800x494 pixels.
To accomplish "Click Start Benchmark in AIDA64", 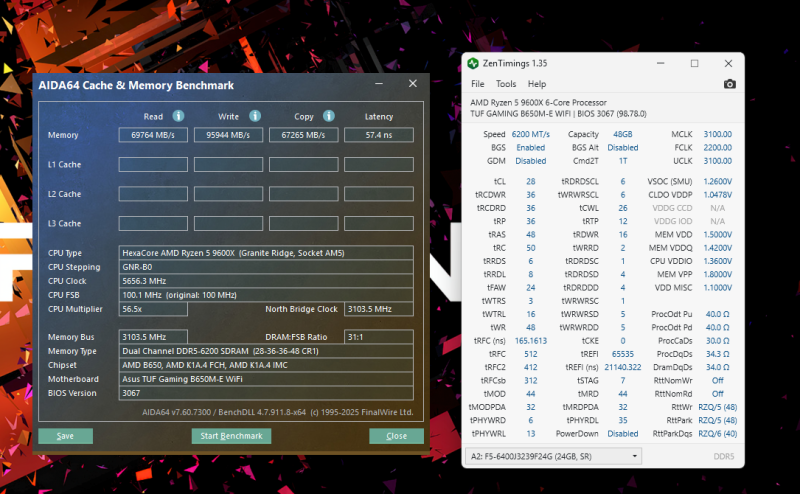I will pos(231,436).
